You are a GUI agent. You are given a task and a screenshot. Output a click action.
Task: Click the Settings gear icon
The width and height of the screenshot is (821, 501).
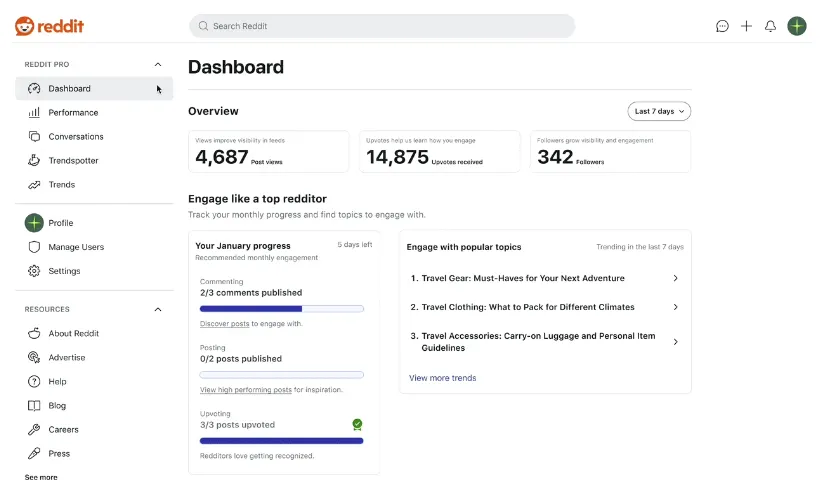pyautogui.click(x=34, y=271)
